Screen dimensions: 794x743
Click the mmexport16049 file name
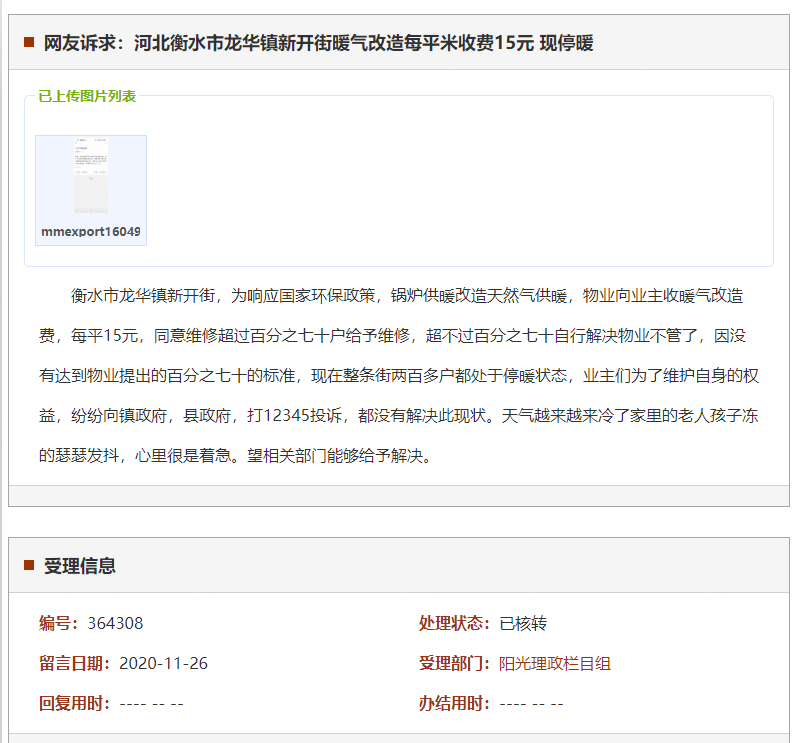[x=91, y=232]
